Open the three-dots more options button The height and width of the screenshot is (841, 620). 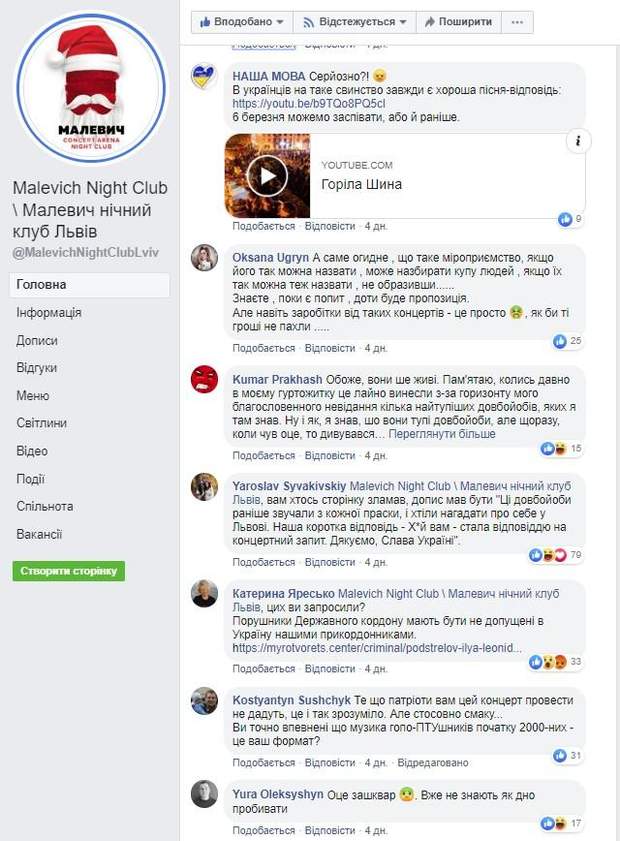[517, 23]
